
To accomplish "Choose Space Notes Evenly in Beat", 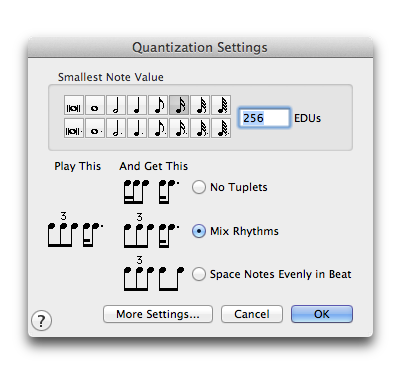I will coord(199,274).
